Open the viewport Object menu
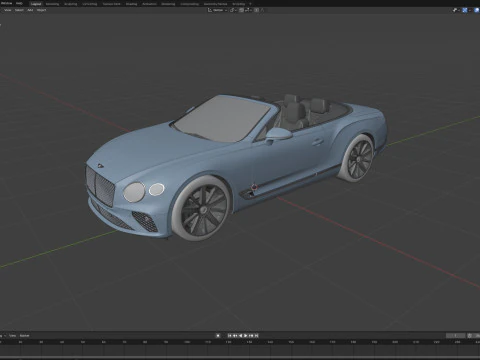The image size is (480, 360). point(41,10)
